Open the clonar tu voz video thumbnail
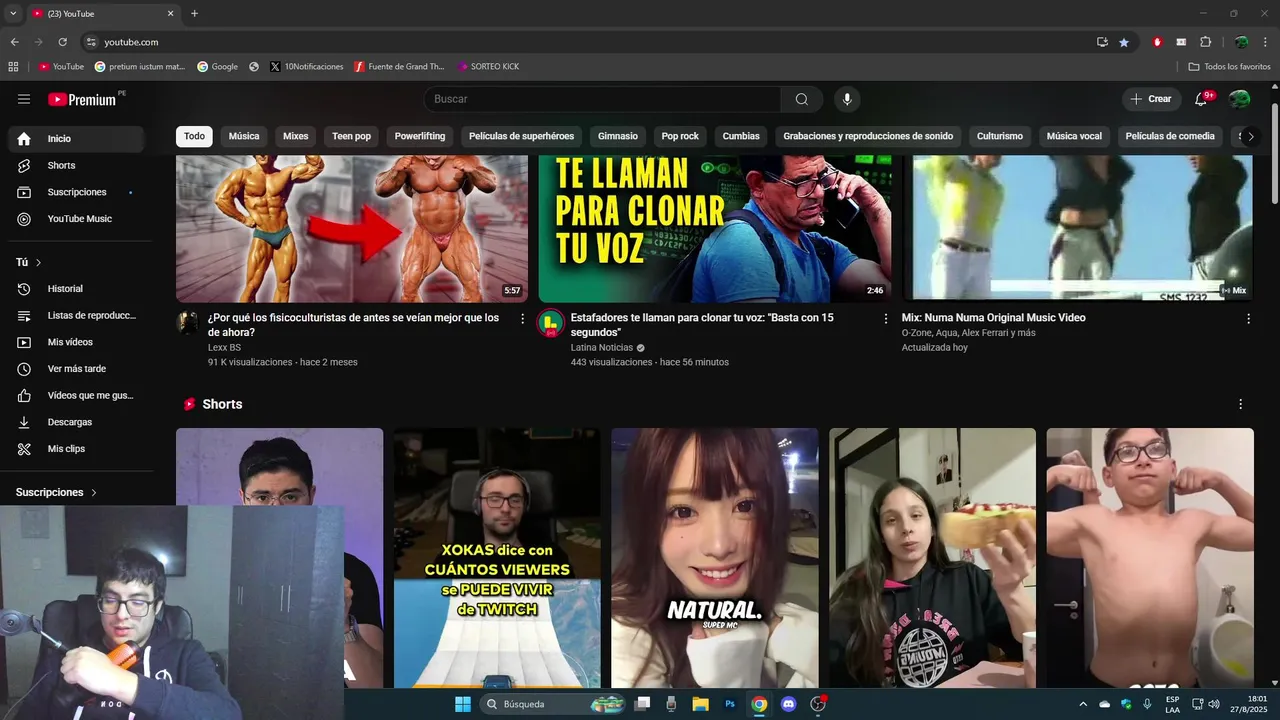 pyautogui.click(x=715, y=228)
